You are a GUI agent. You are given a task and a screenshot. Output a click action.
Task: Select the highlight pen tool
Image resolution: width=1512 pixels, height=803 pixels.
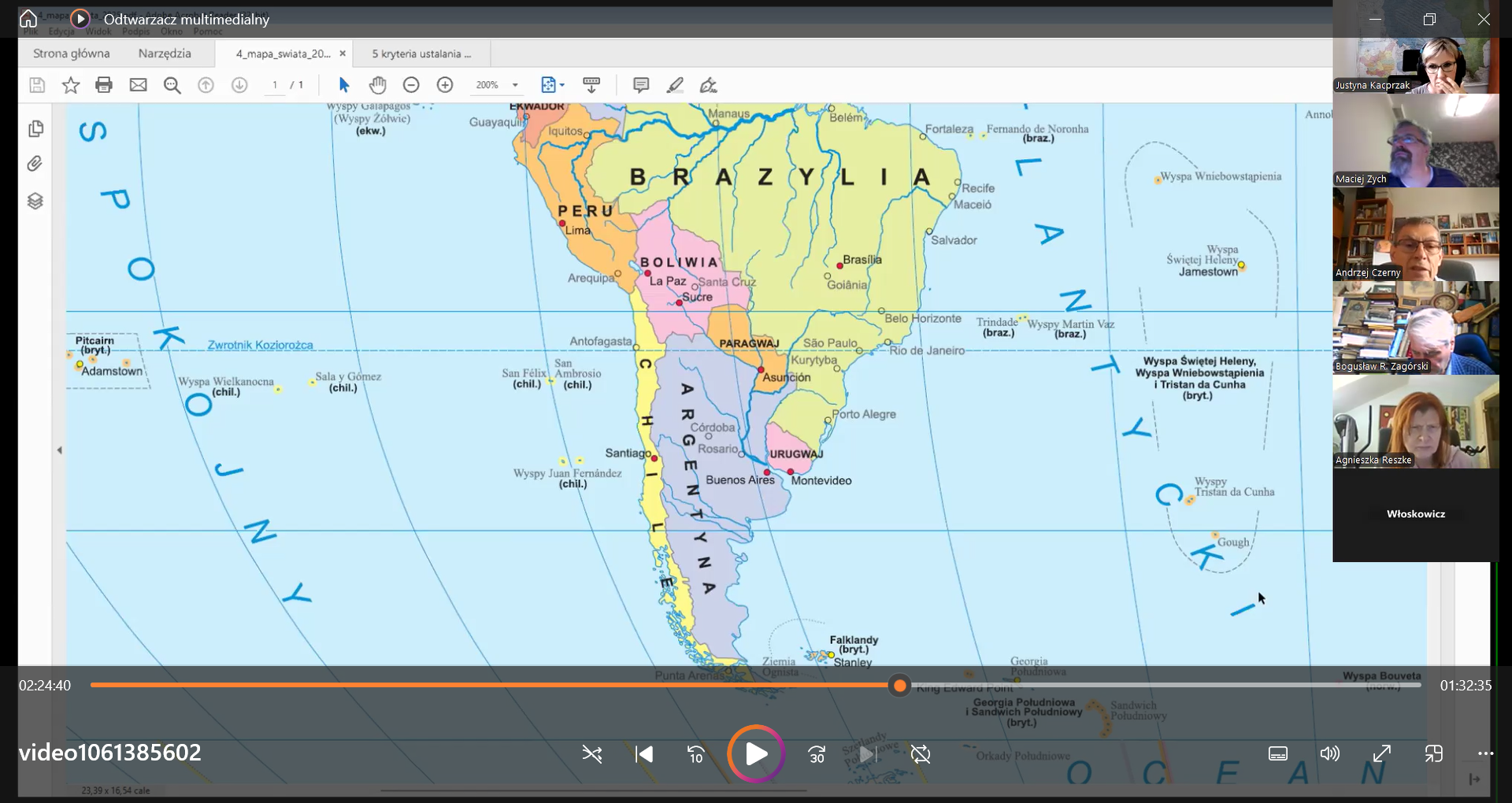675,85
